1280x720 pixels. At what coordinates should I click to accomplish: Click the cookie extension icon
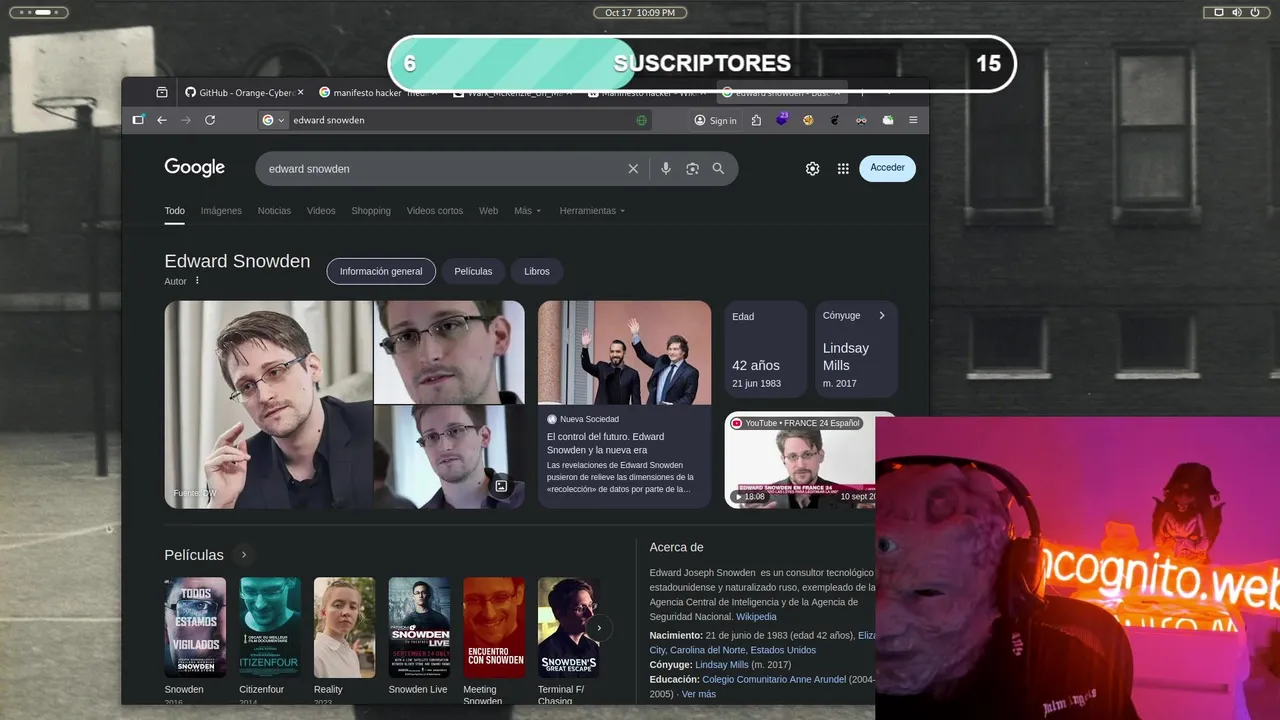(808, 120)
